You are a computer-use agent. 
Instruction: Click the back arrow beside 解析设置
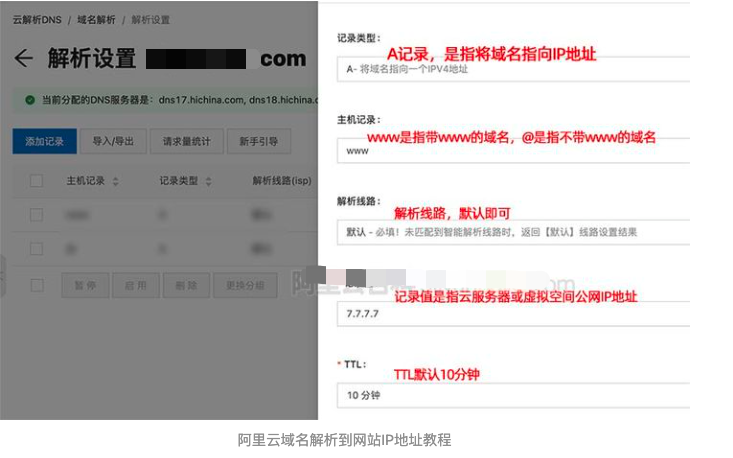coord(23,58)
